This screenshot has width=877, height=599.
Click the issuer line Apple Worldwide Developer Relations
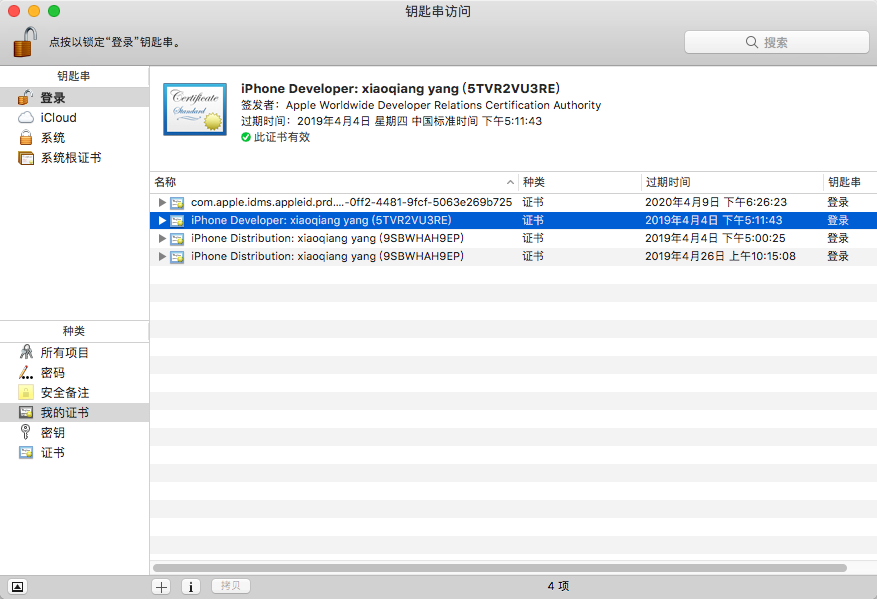point(421,105)
